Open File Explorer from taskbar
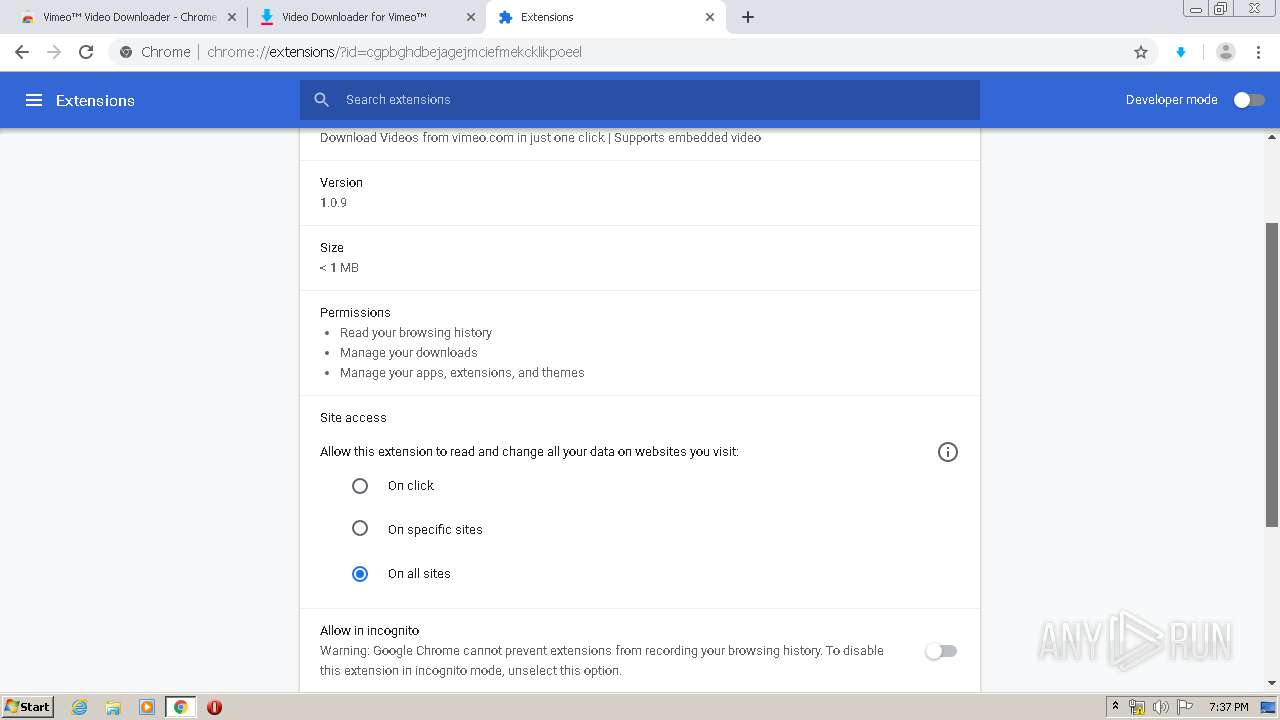The image size is (1280, 720). click(x=113, y=707)
